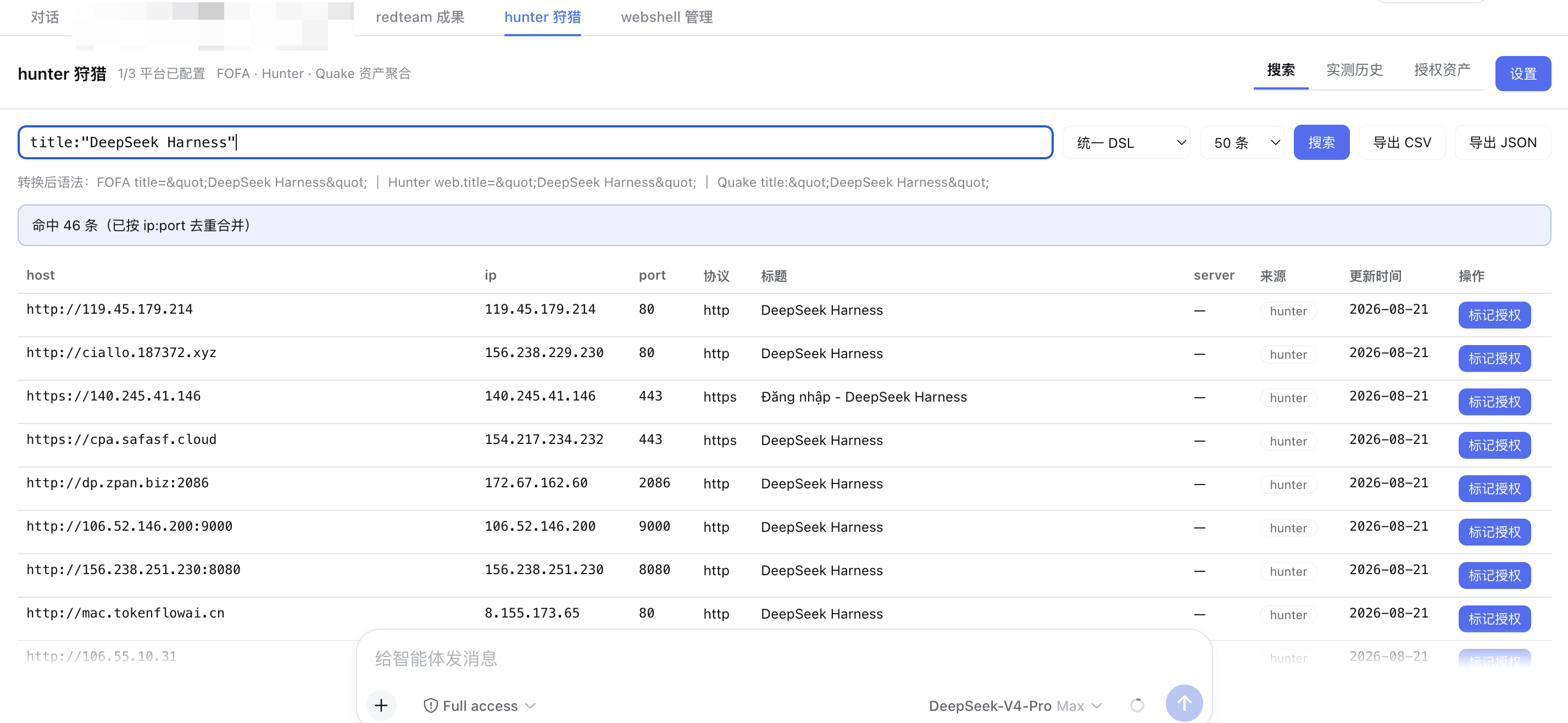Open the 实测历史 sub-tab
This screenshot has width=1568, height=723.
coord(1354,70)
